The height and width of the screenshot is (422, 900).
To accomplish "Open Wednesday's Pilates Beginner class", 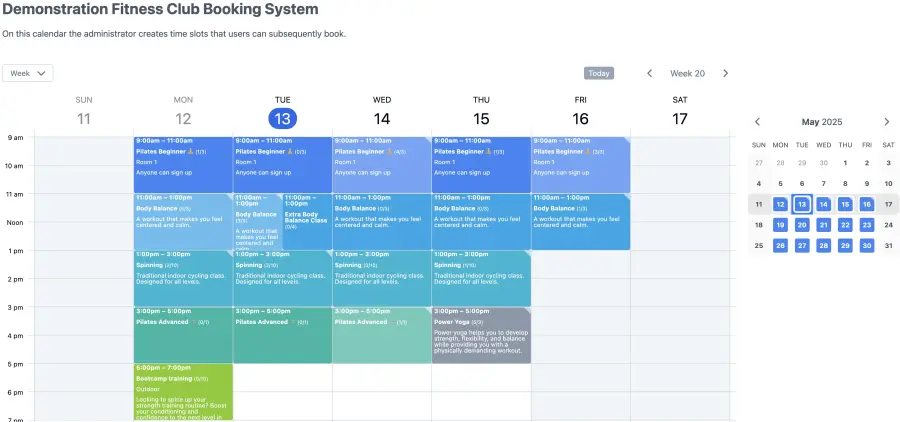I will click(382, 165).
